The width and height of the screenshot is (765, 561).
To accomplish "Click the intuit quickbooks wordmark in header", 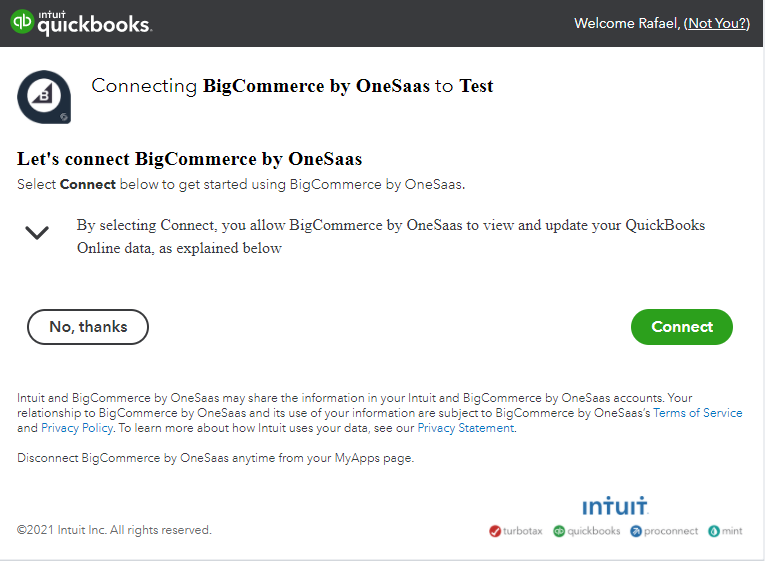I will [95, 23].
